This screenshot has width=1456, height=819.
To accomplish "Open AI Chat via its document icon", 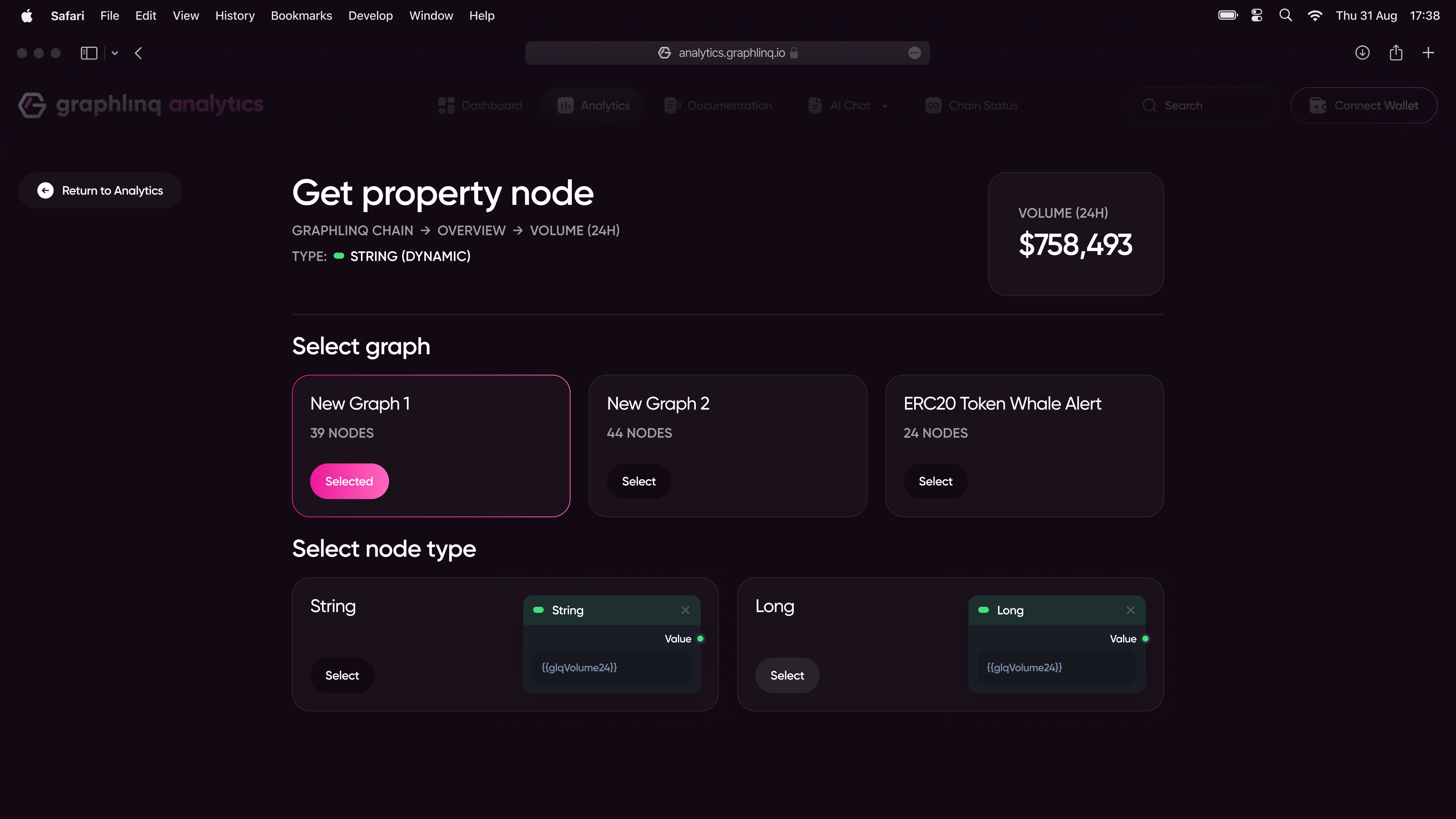I will (814, 105).
